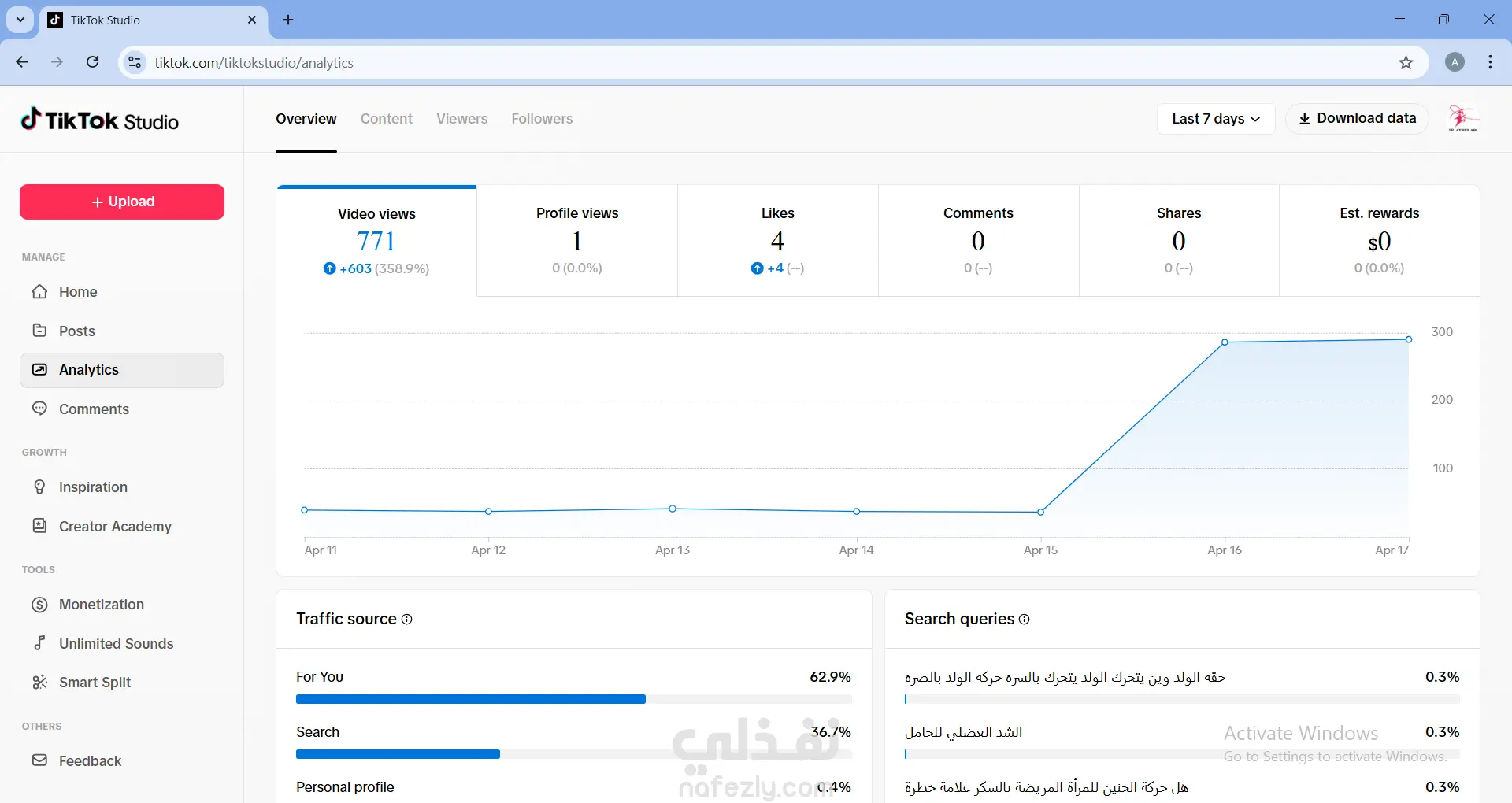This screenshot has width=1512, height=803.
Task: Open the Unlimited Sounds link
Action: click(122, 643)
